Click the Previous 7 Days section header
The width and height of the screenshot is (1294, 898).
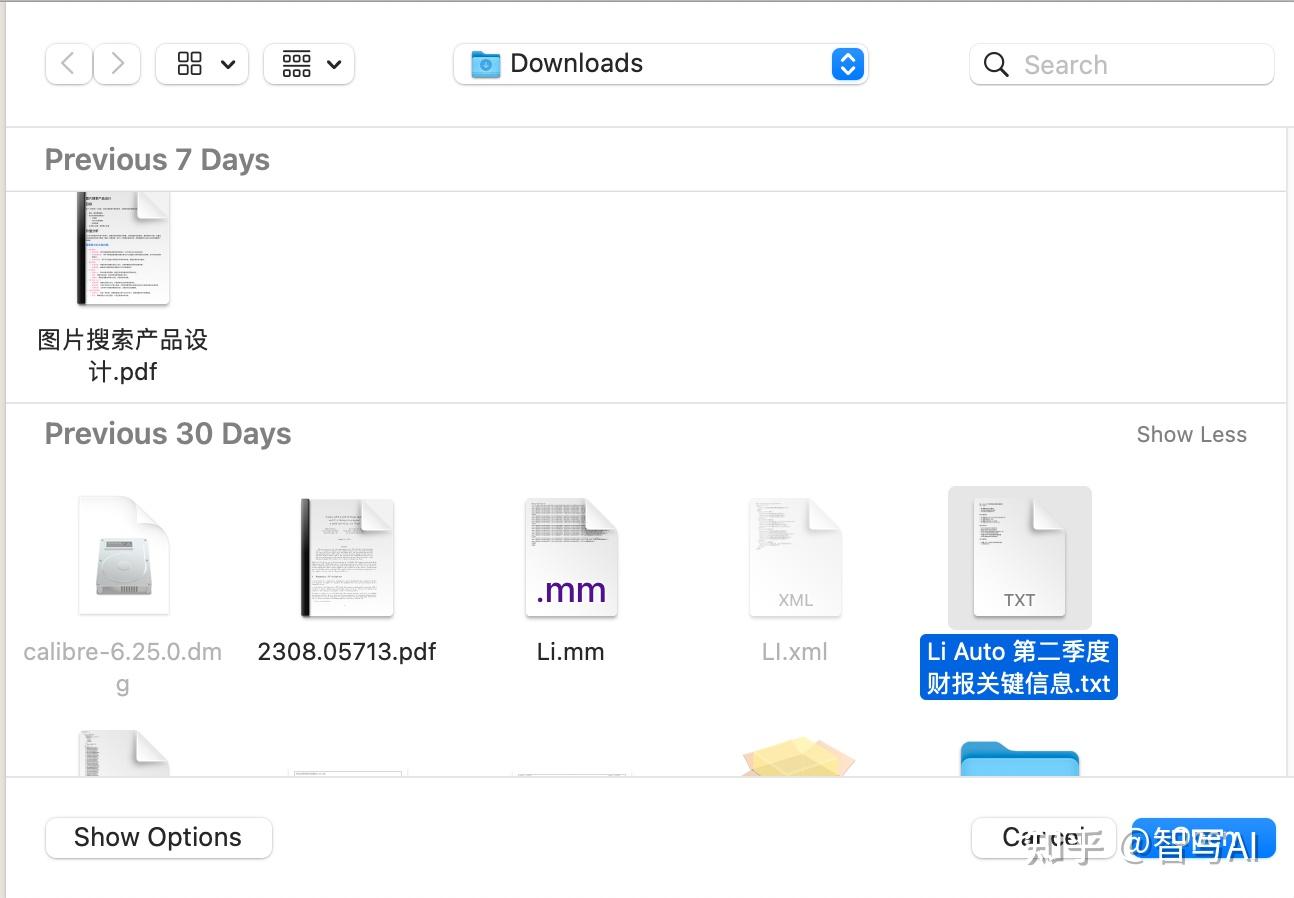(157, 160)
